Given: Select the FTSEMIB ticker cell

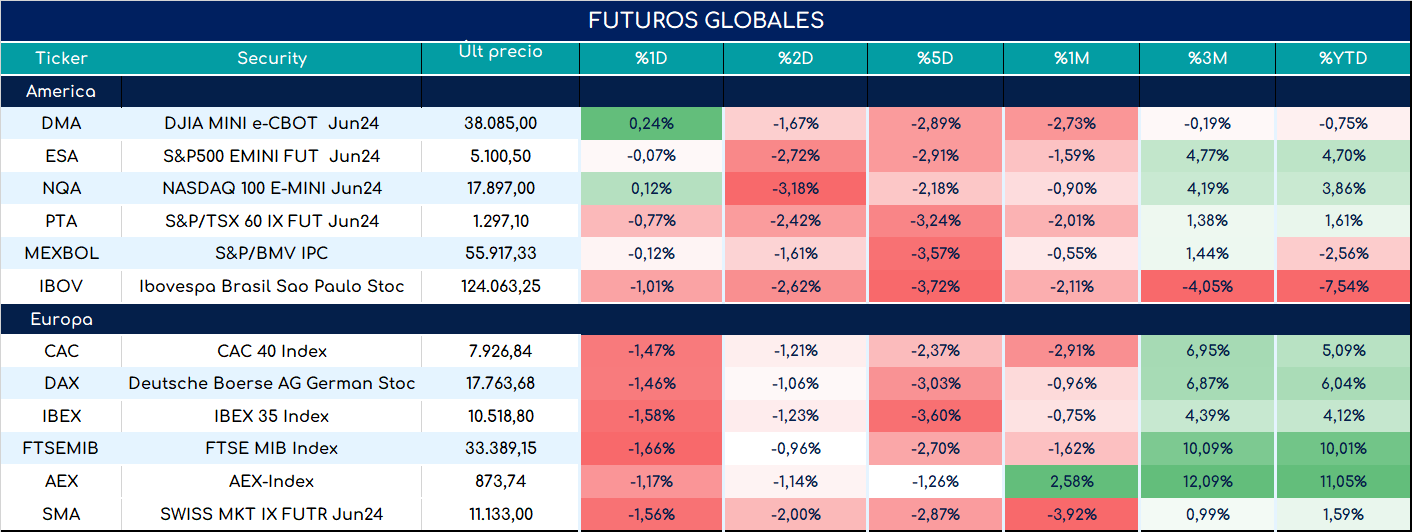Looking at the screenshot, I should 61,449.
